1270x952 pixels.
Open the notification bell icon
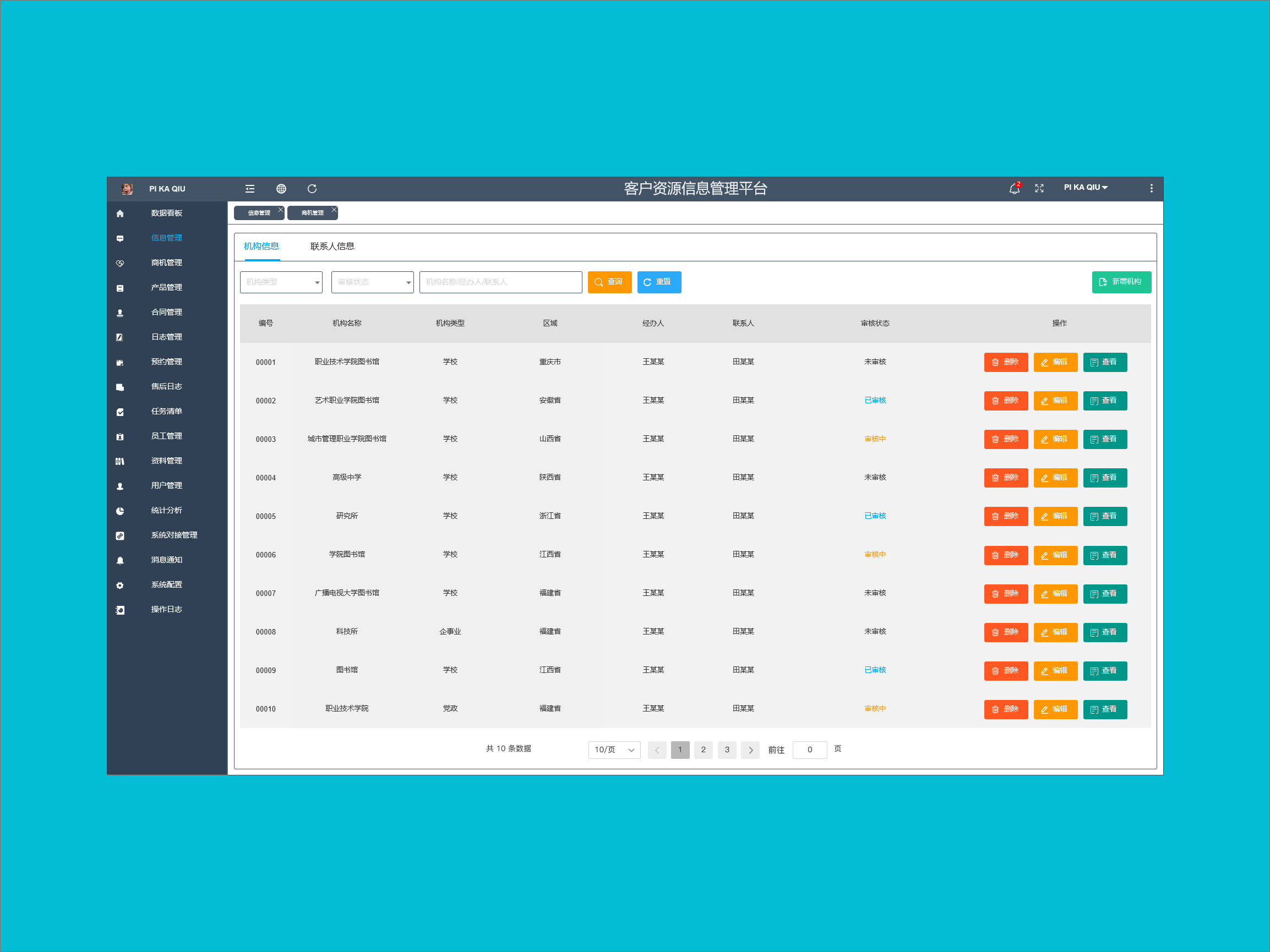[x=1015, y=188]
